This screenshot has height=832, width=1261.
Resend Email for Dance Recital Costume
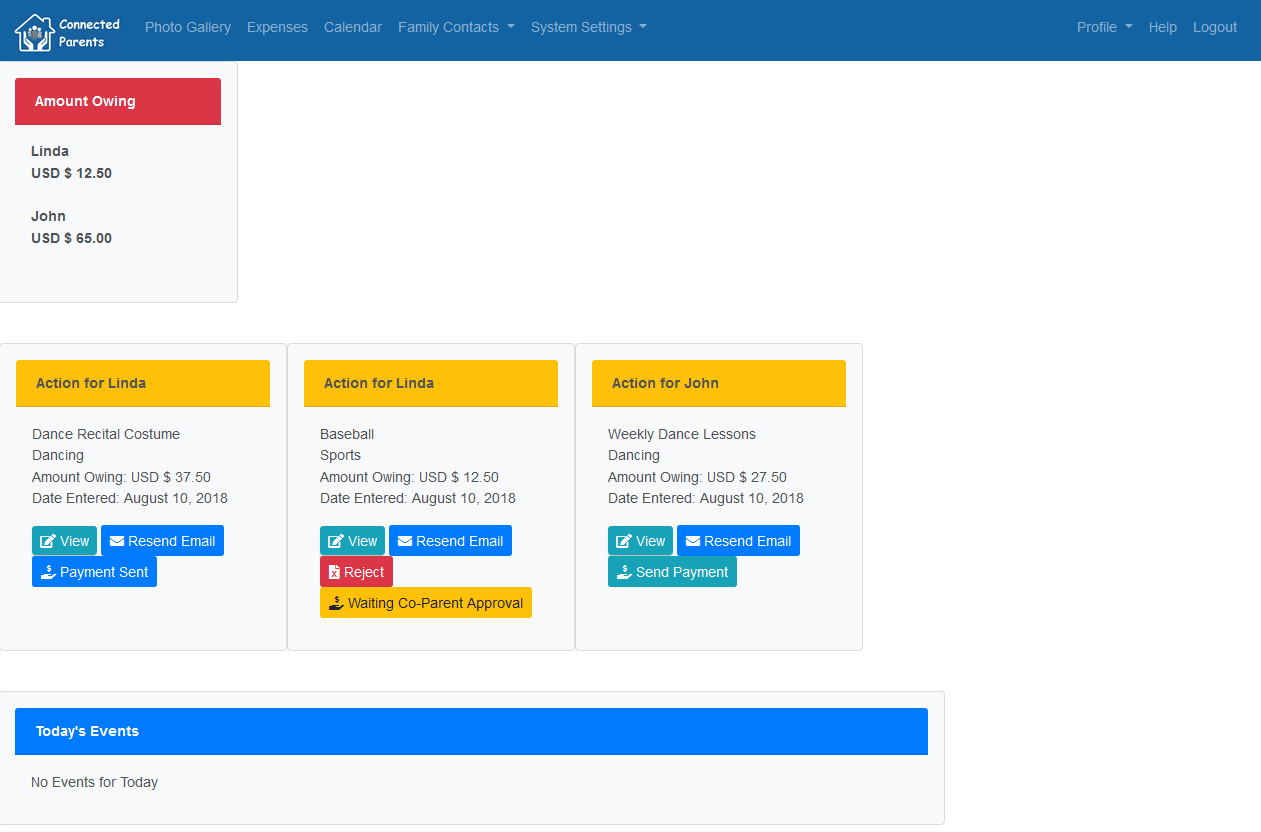click(162, 541)
